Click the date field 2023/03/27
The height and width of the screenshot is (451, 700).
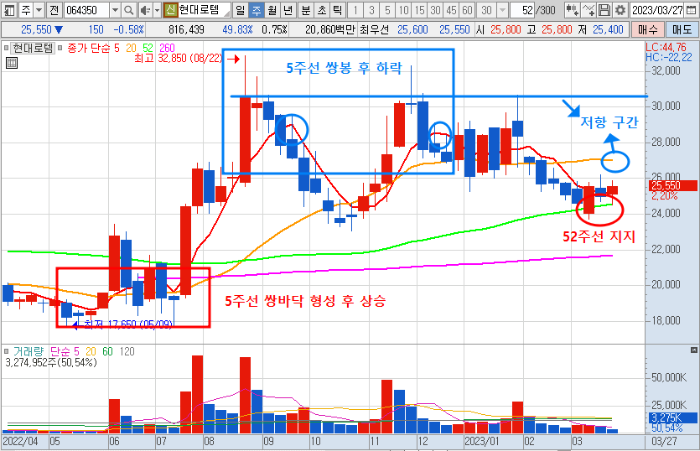tap(657, 9)
